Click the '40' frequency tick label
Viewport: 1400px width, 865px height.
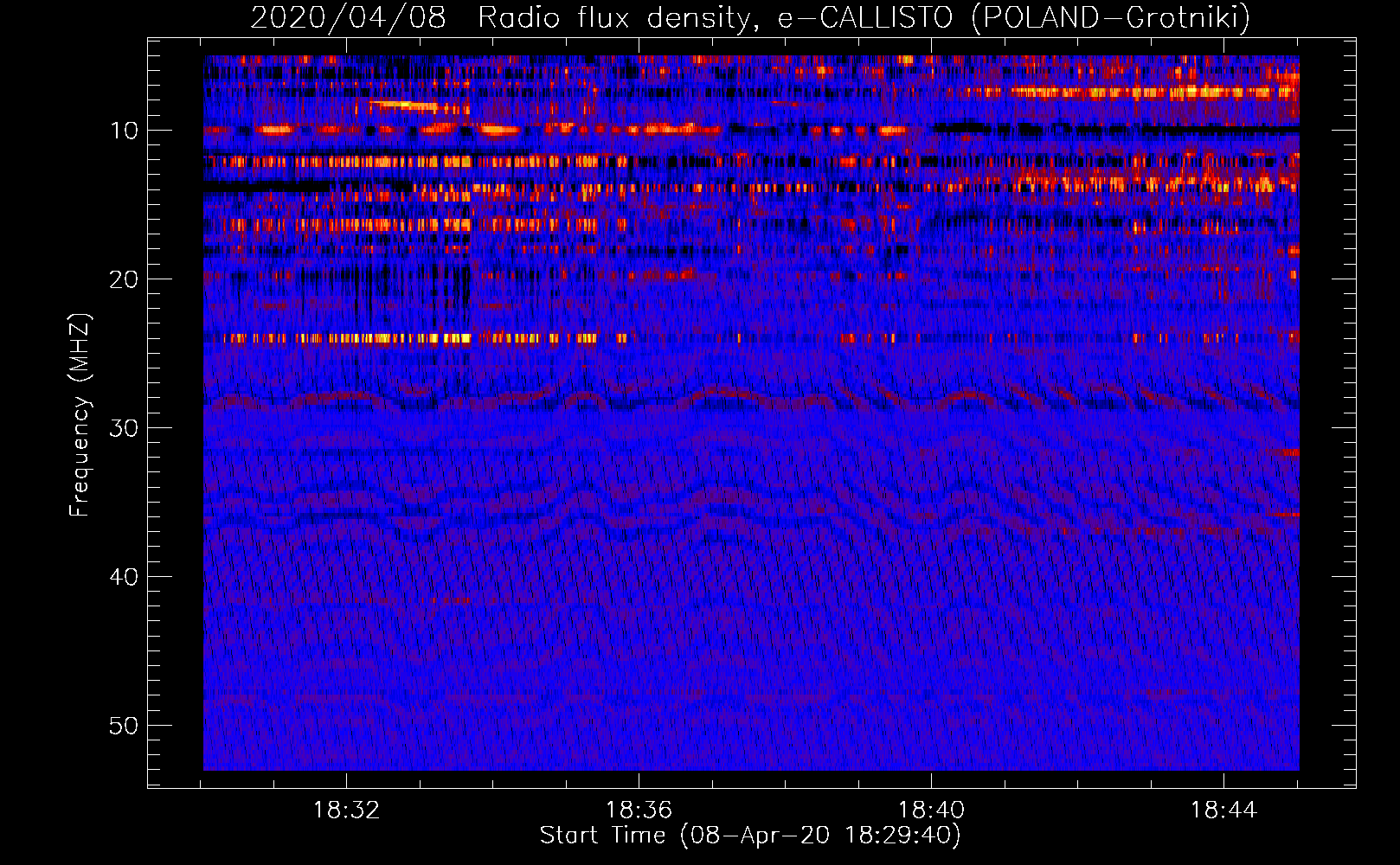[125, 577]
